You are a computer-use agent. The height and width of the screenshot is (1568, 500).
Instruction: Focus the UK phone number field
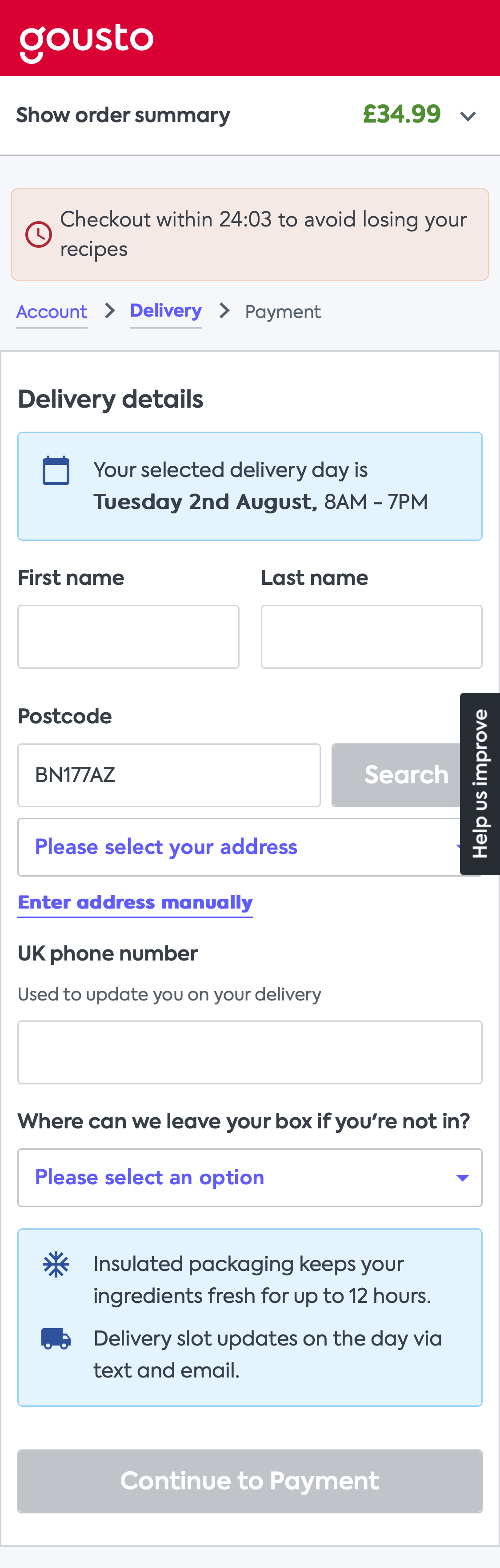coord(250,1052)
